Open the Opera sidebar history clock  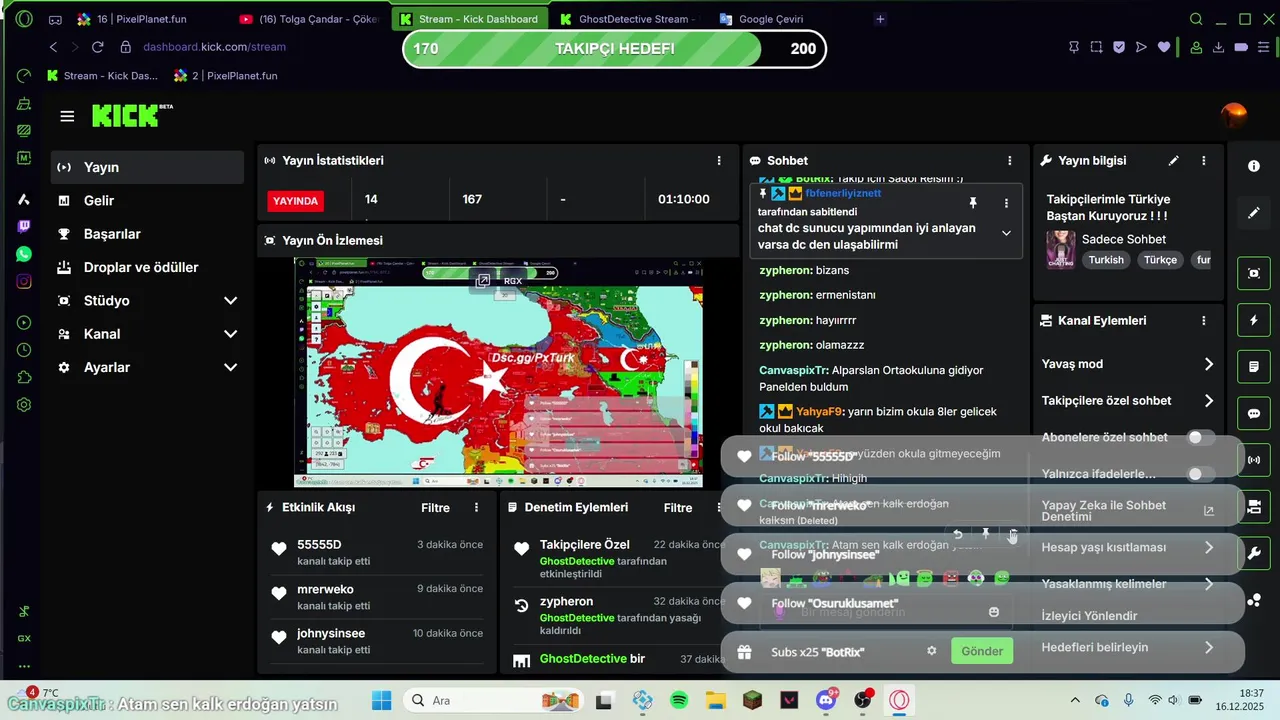pos(24,350)
